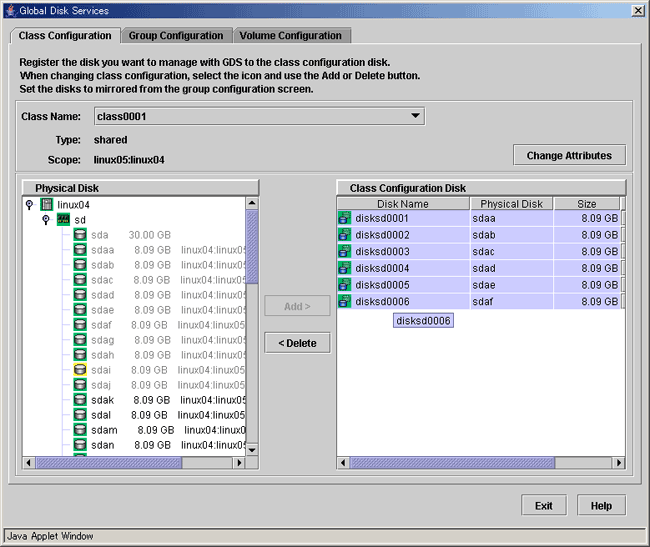Click Physical Disk tree scroll down arrow
This screenshot has height=547, width=650.
[252, 450]
